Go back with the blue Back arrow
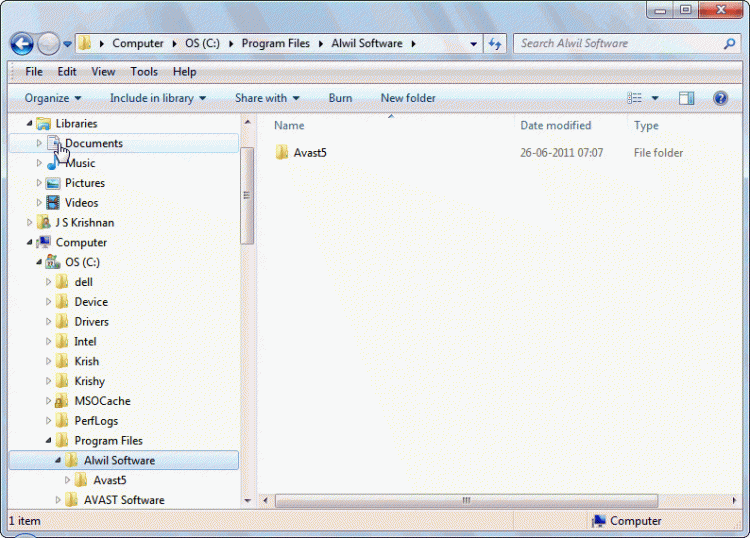Screen dimensions: 750x538 click(22, 44)
